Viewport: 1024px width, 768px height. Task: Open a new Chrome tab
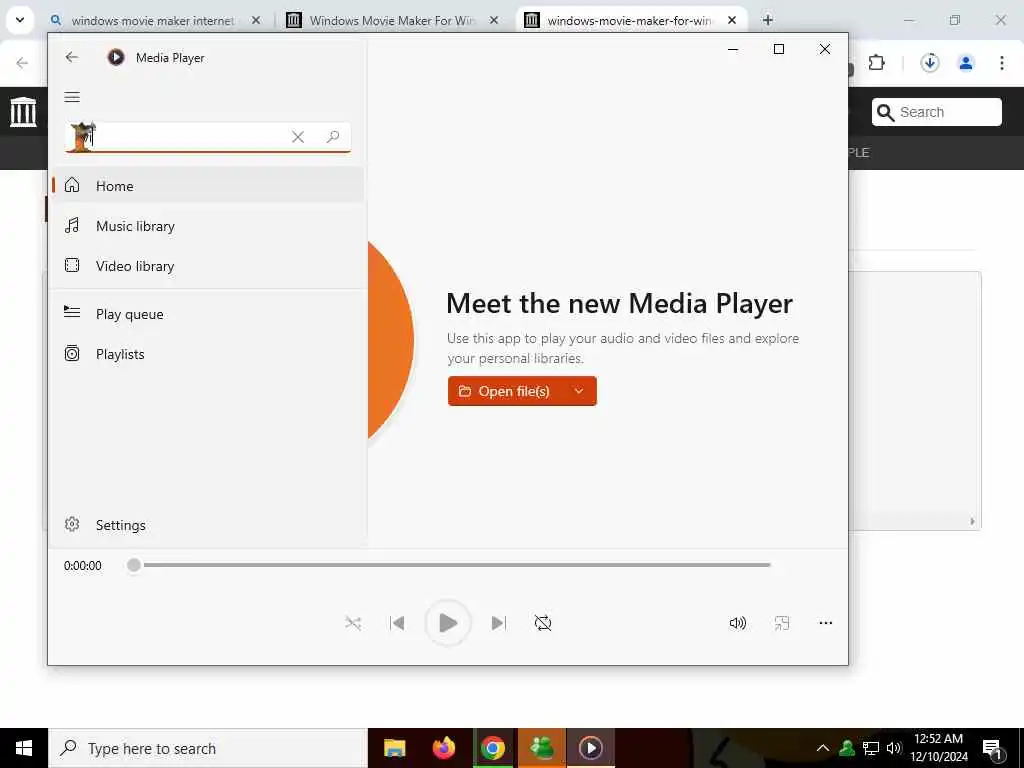point(768,20)
